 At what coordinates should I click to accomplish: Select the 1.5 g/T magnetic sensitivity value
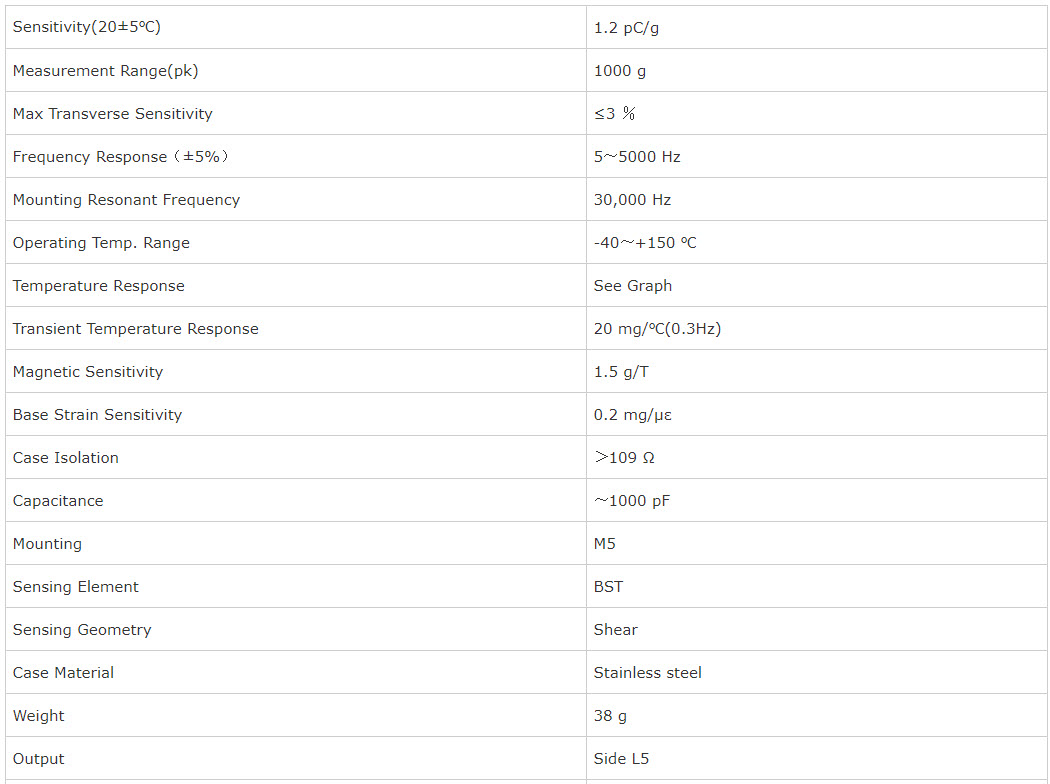click(621, 372)
